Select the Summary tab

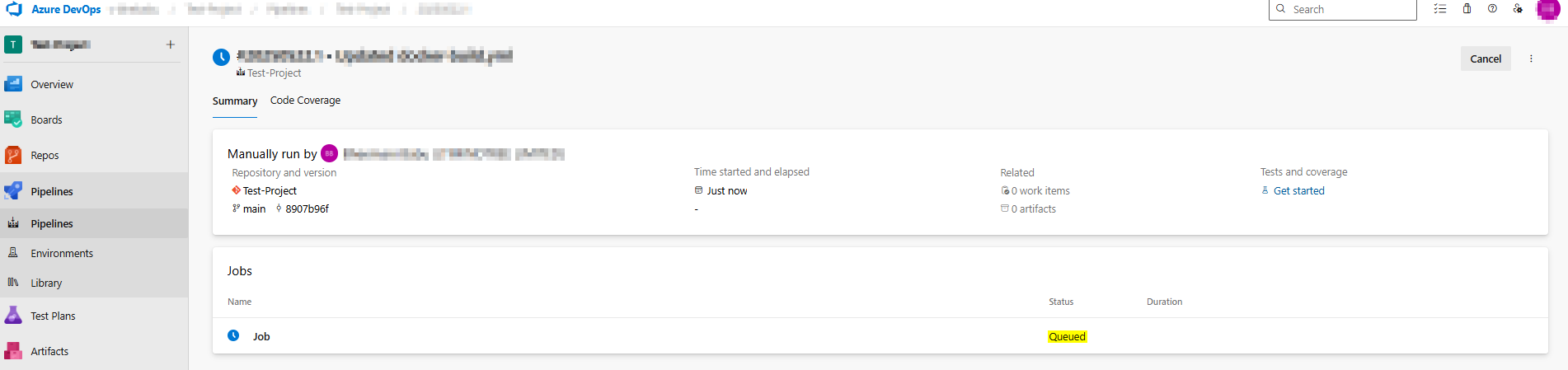point(235,101)
